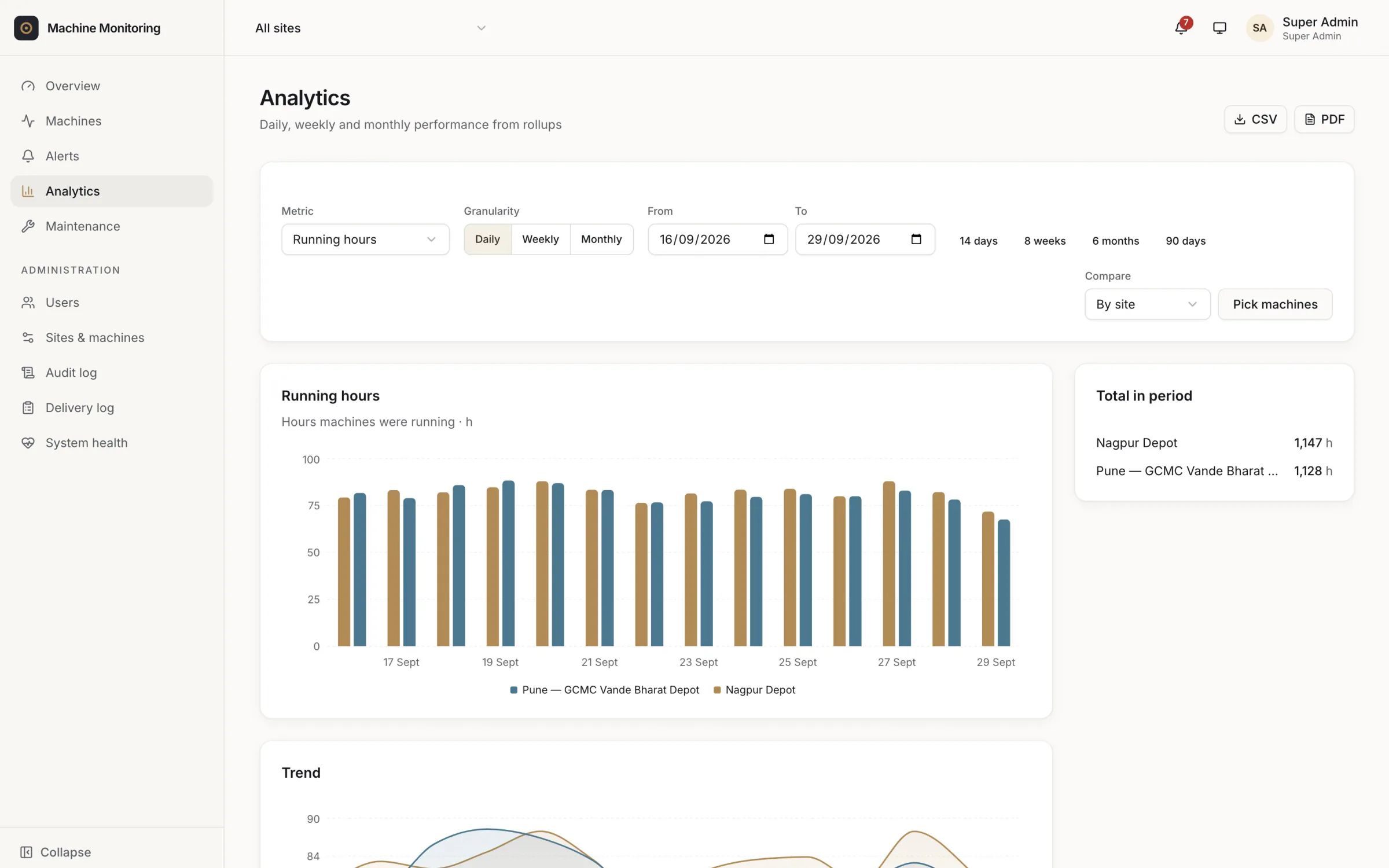Click the Machines activity pulse icon
This screenshot has width=1389, height=868.
pyautogui.click(x=28, y=121)
